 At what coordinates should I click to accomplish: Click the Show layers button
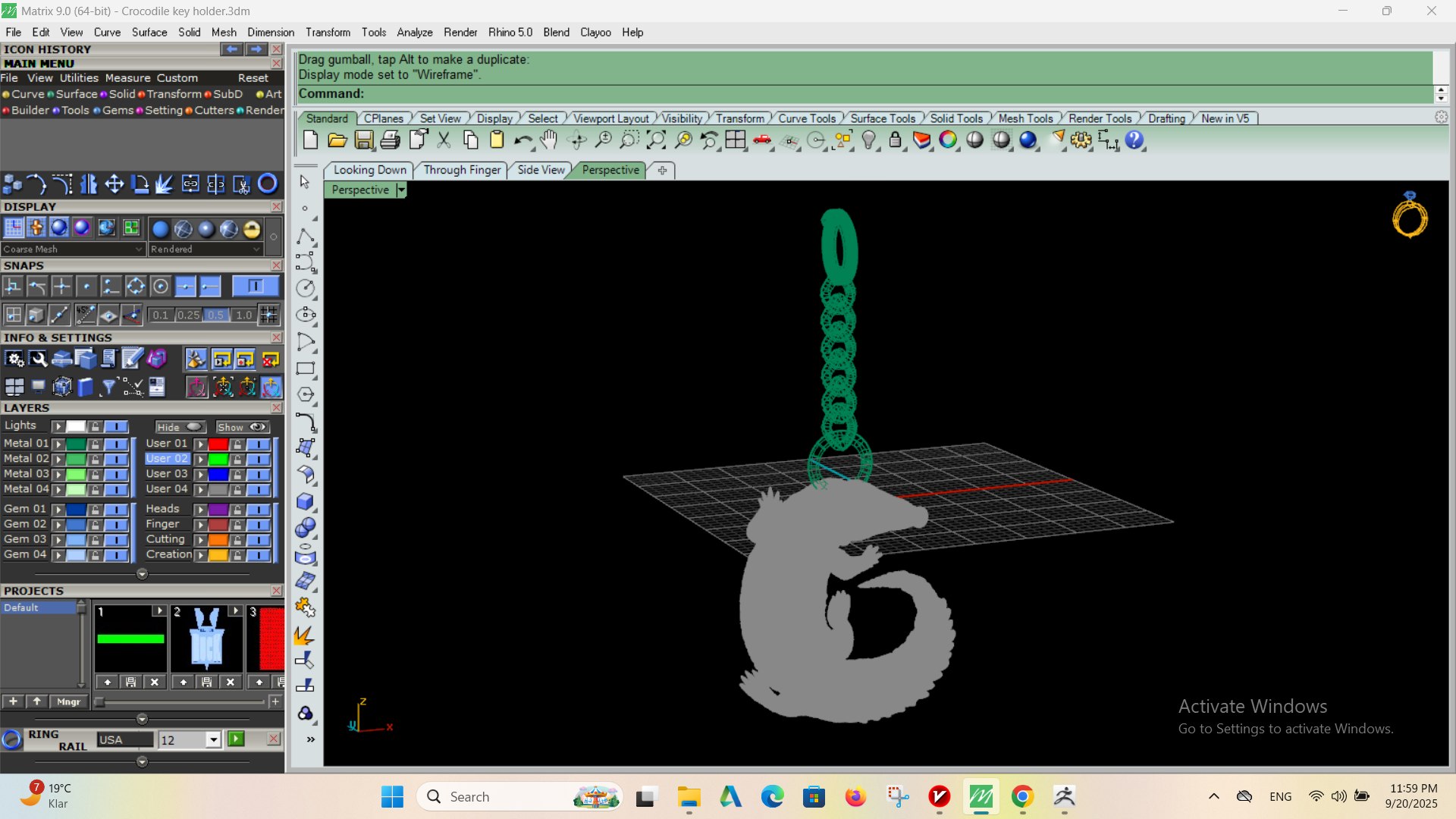[242, 427]
